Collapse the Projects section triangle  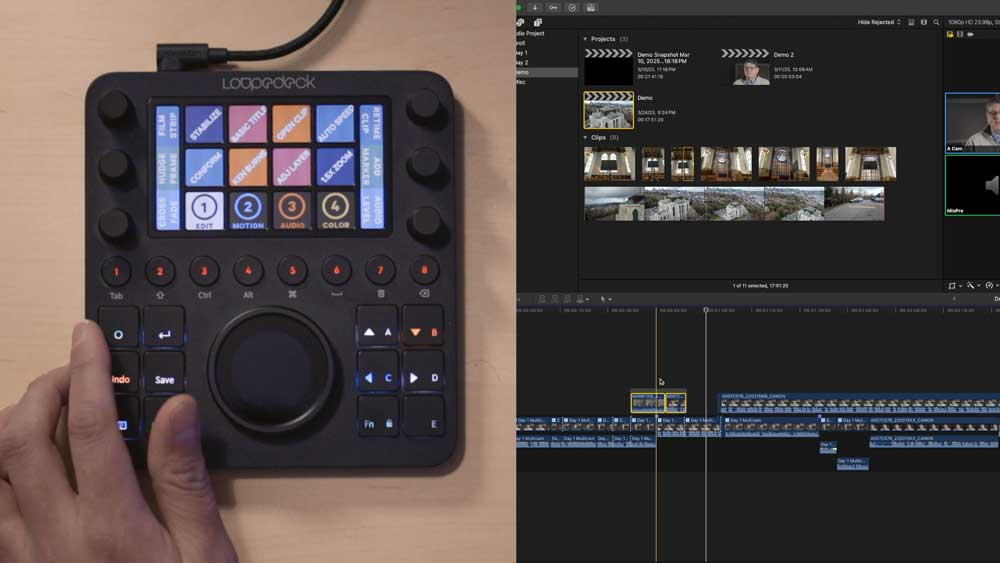pyautogui.click(x=585, y=39)
